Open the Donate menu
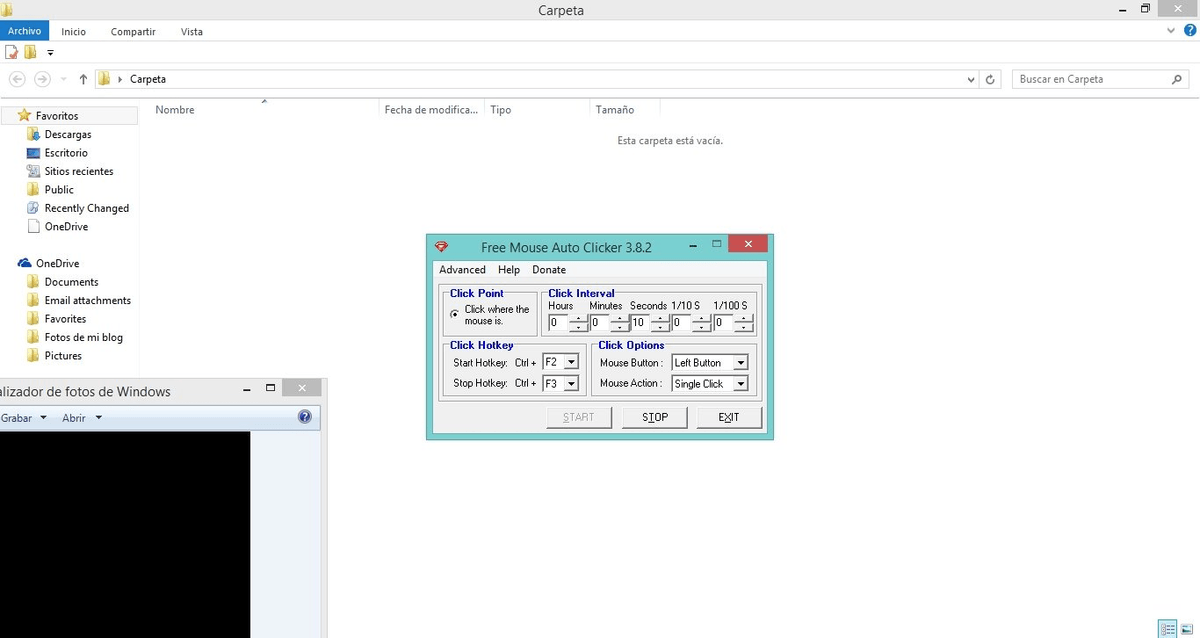Image resolution: width=1200 pixels, height=638 pixels. 548,269
